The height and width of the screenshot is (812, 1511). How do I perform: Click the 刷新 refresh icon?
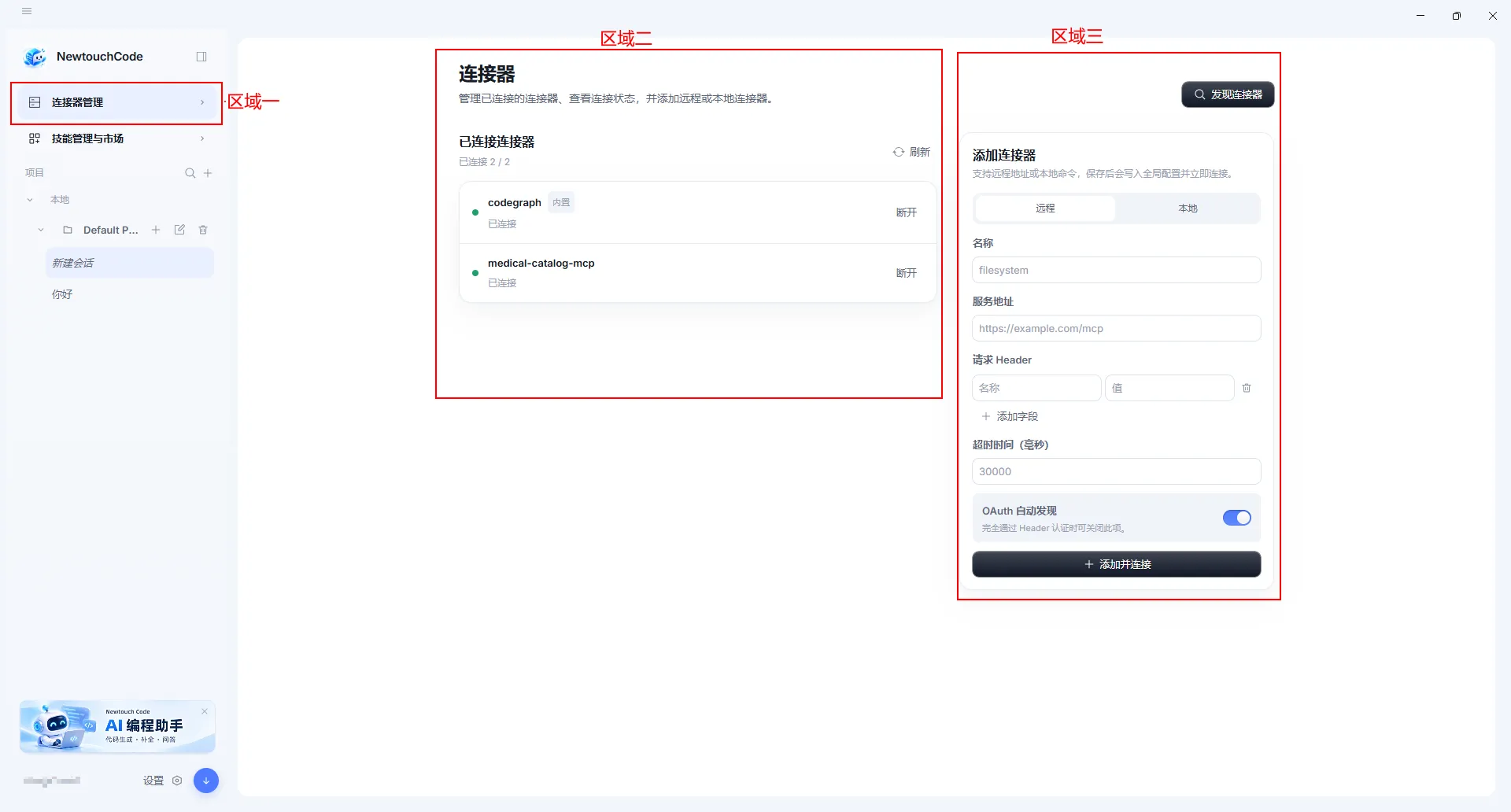pyautogui.click(x=899, y=152)
